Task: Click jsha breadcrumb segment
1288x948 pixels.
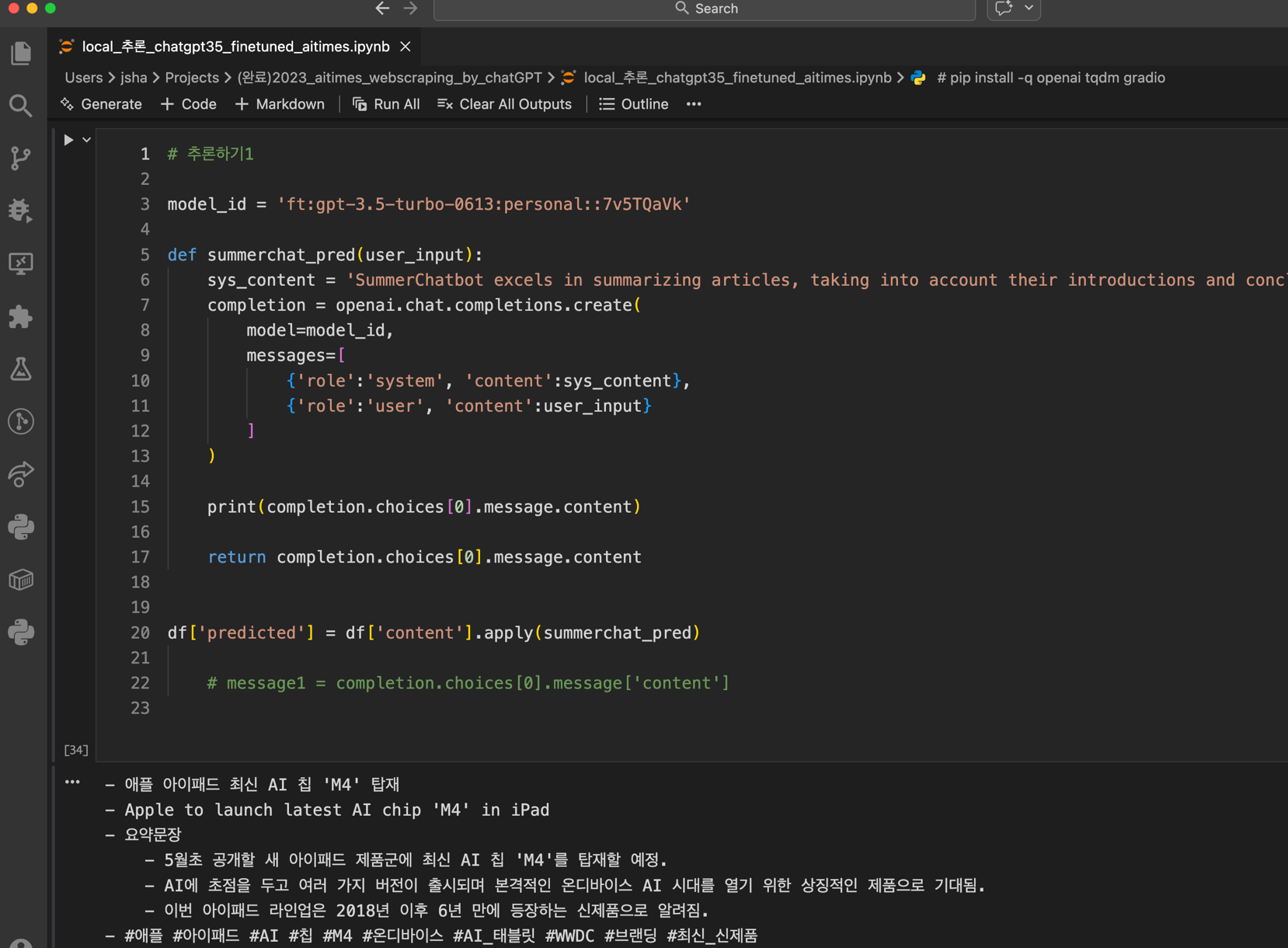Action: (x=134, y=78)
